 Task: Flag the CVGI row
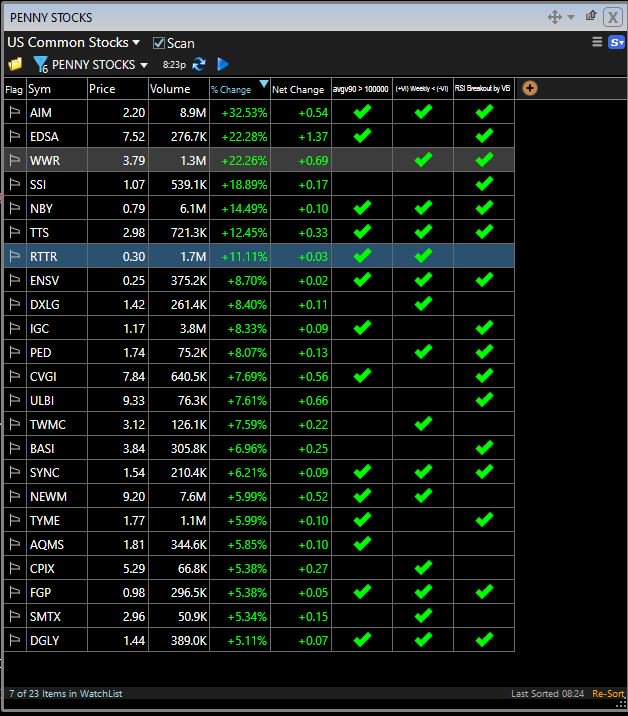[x=15, y=376]
